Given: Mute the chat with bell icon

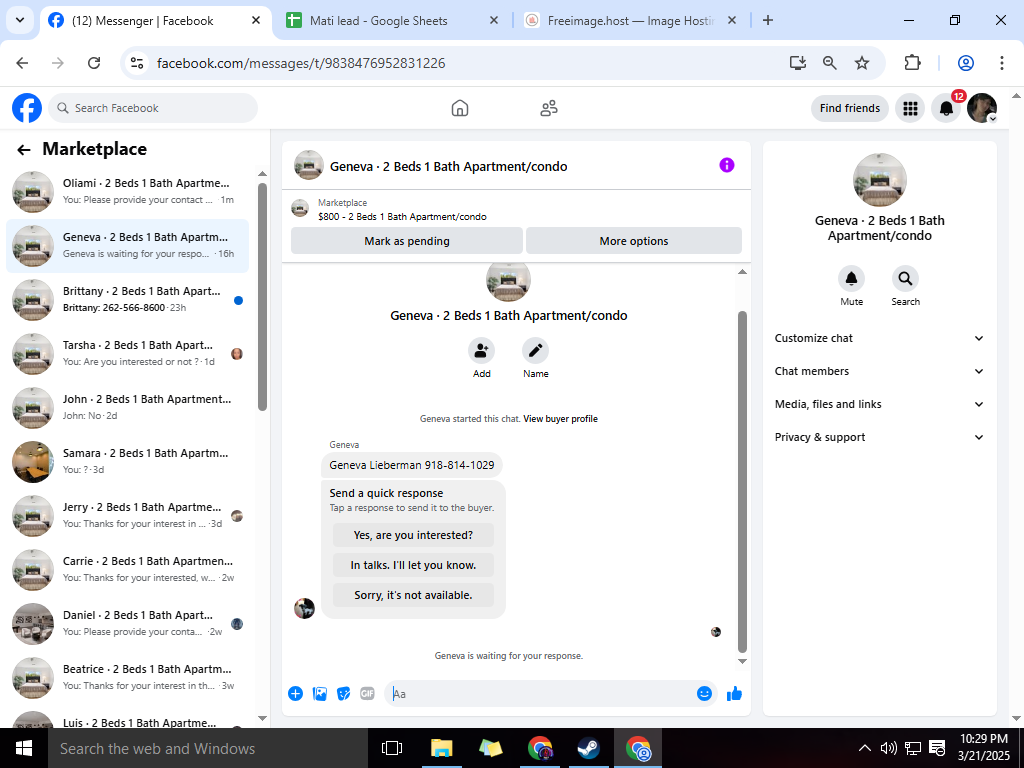Looking at the screenshot, I should pyautogui.click(x=852, y=279).
